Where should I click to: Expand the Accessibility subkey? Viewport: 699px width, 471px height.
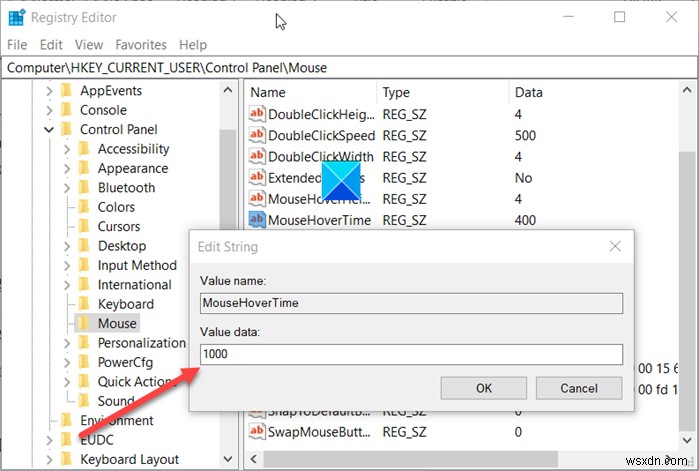(67, 149)
